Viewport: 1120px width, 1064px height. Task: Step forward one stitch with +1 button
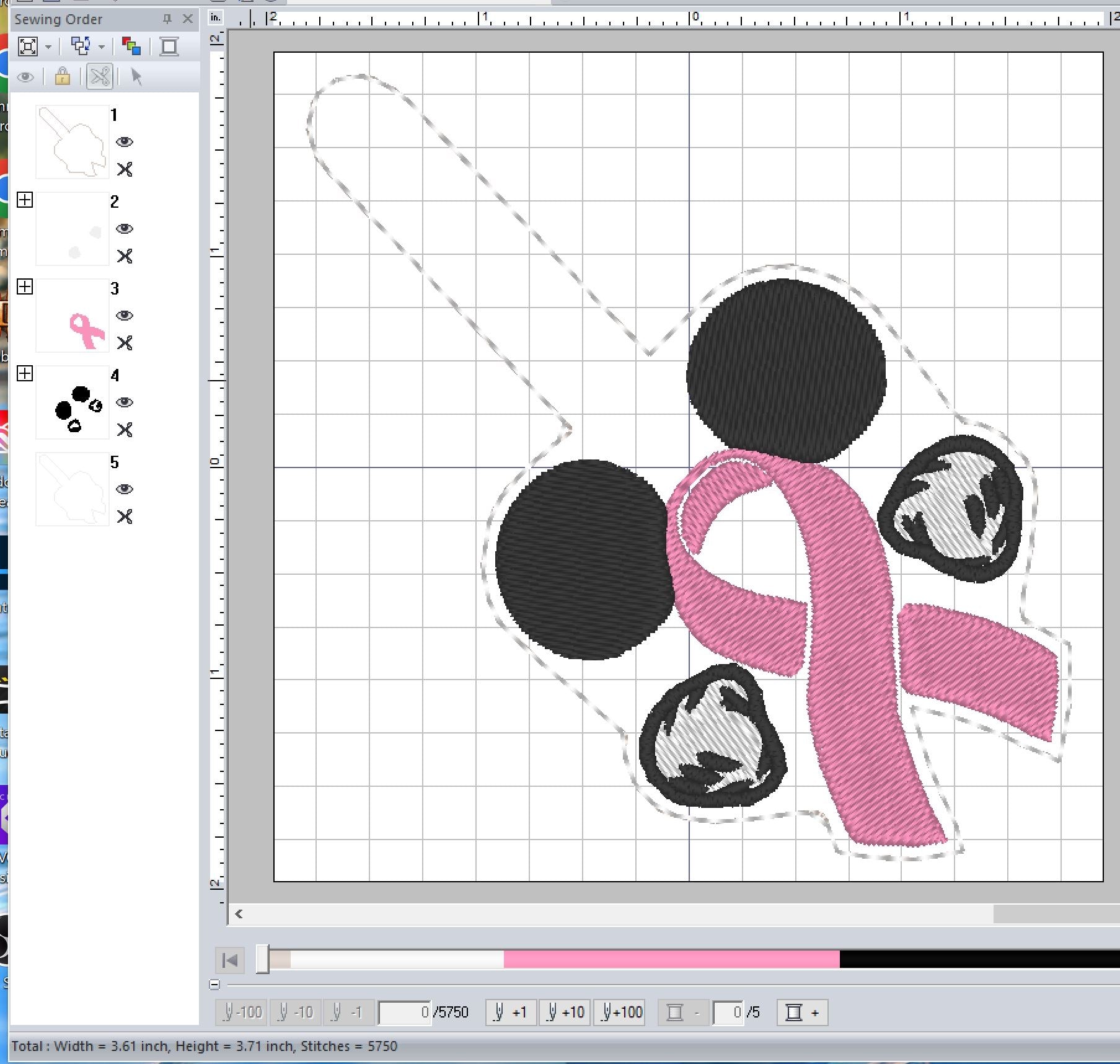[x=510, y=1013]
